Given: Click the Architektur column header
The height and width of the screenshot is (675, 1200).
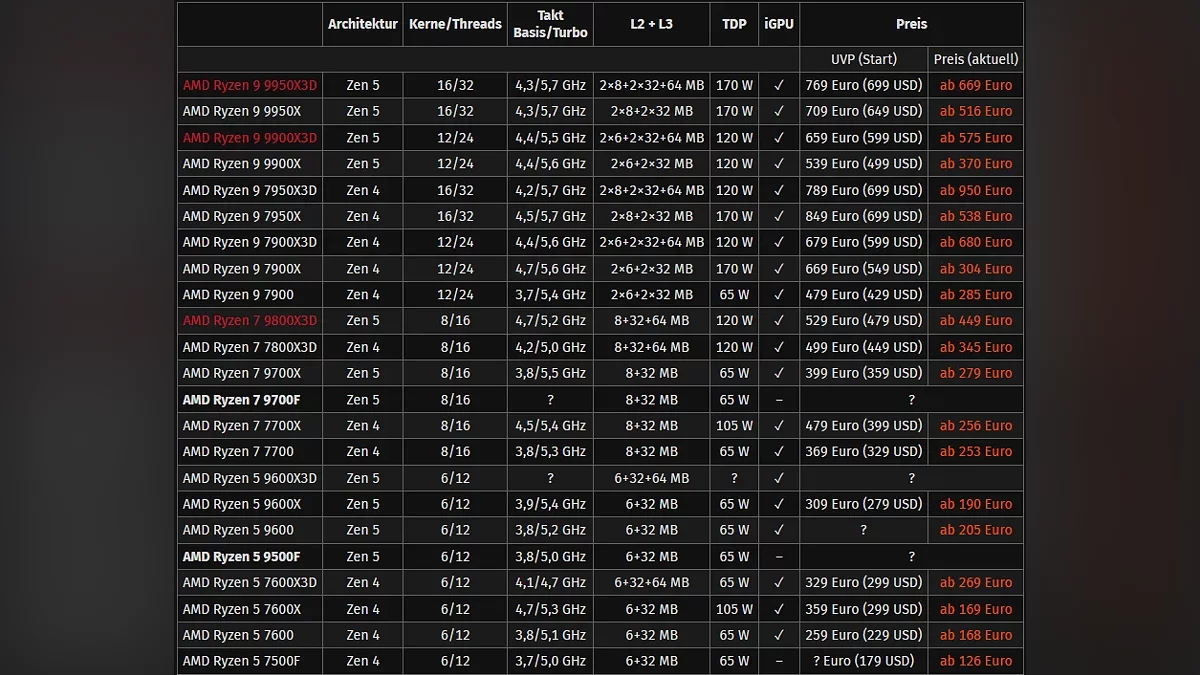Looking at the screenshot, I should (x=362, y=24).
